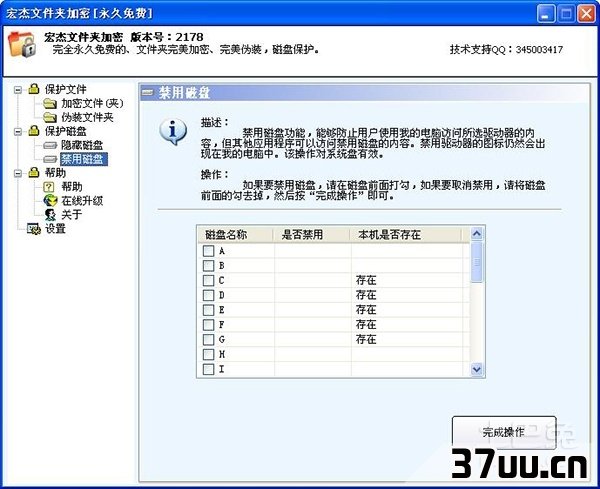Click the folder icon beside 加密文件(夹)
Image resolution: width=600 pixels, height=489 pixels.
50,103
